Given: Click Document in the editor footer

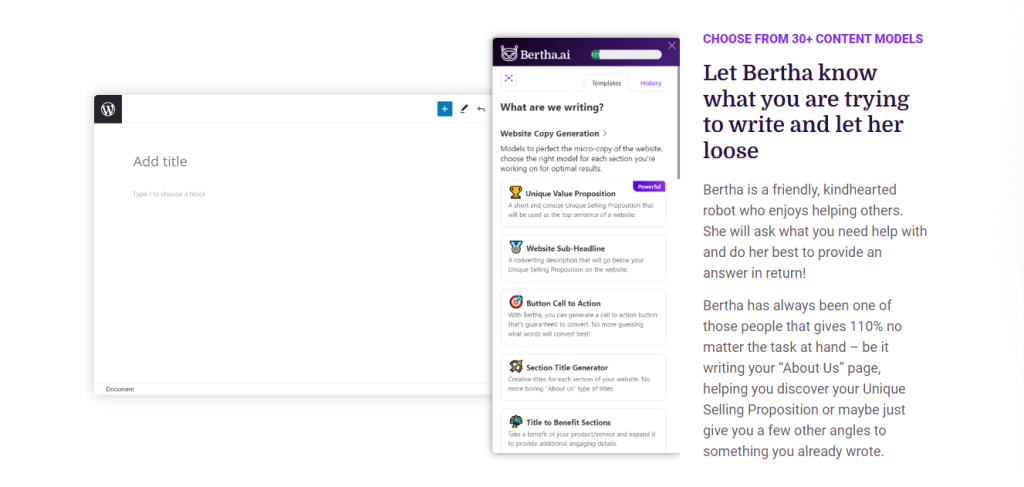Looking at the screenshot, I should pos(120,389).
